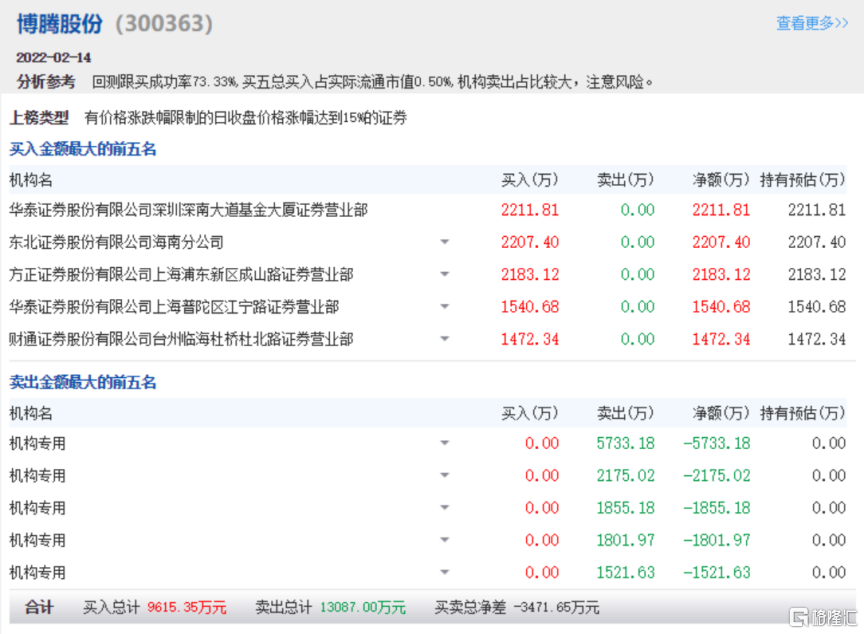Open stock title 博腾股份 (300363)

click(x=115, y=24)
